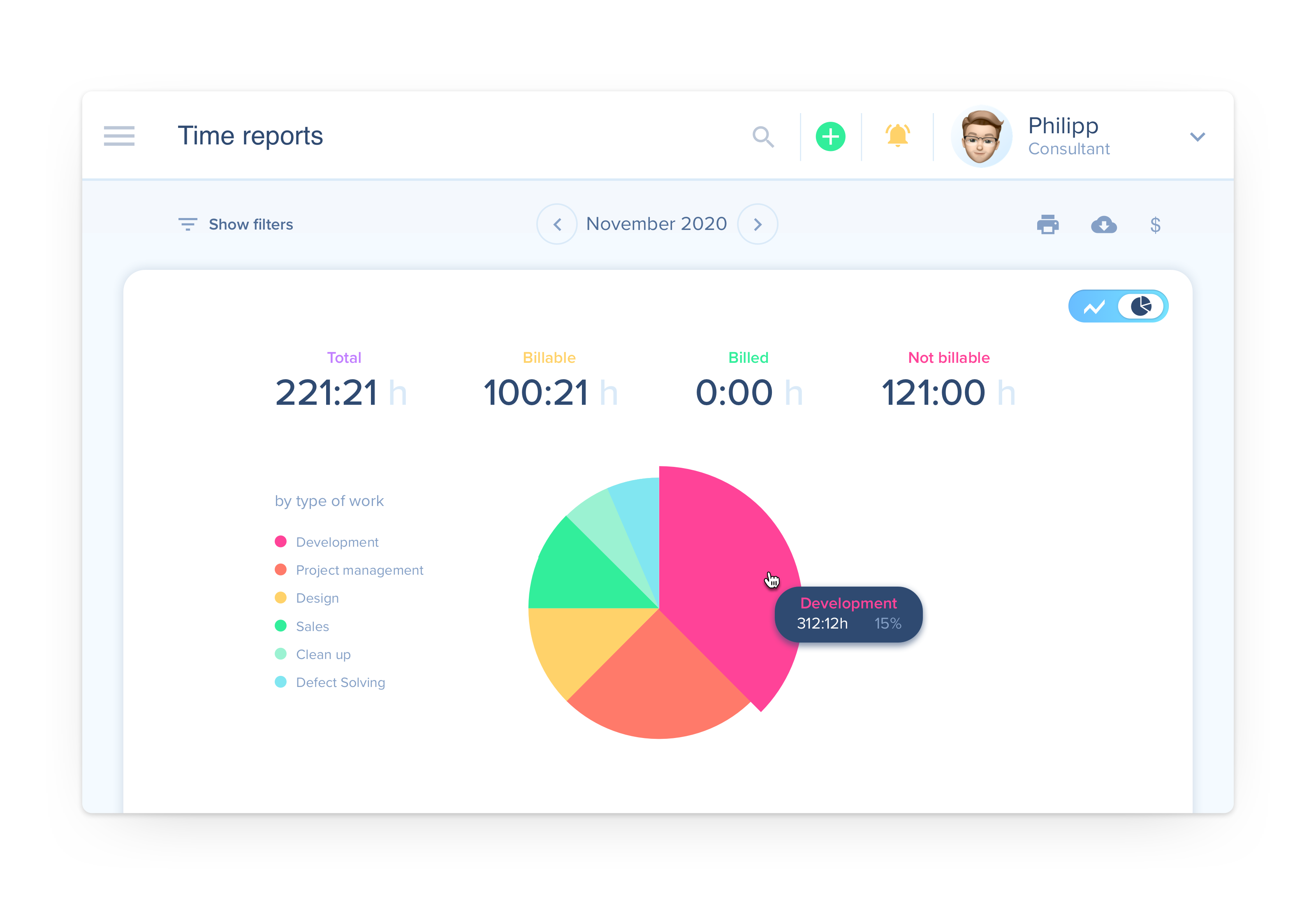The height and width of the screenshot is (905, 1316).
Task: Click the Billable label
Action: (549, 358)
